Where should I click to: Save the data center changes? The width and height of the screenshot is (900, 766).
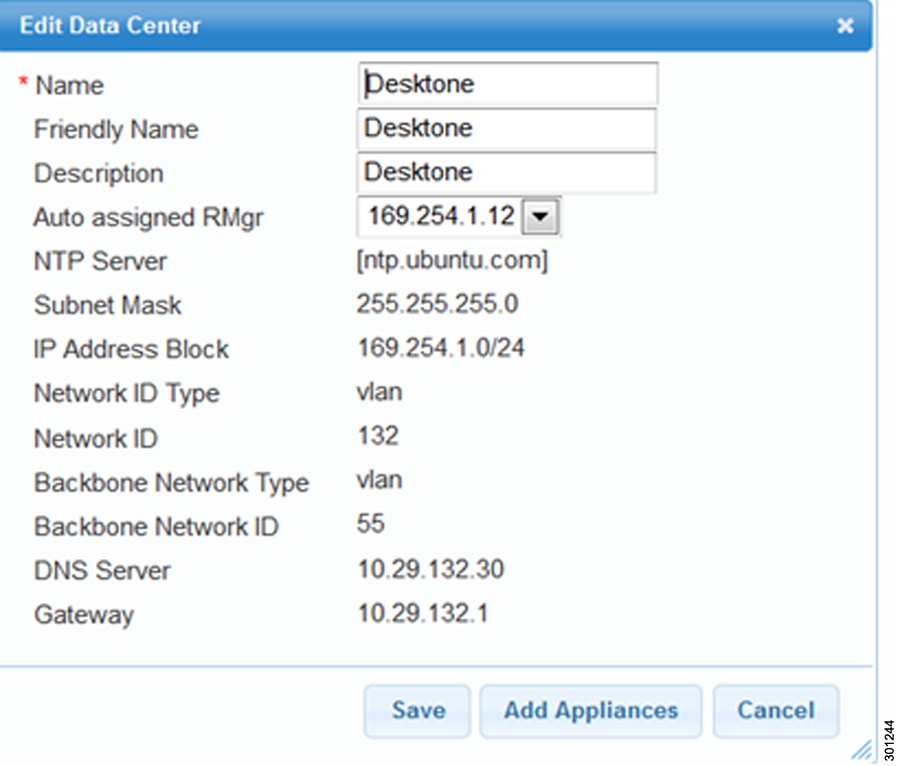418,710
